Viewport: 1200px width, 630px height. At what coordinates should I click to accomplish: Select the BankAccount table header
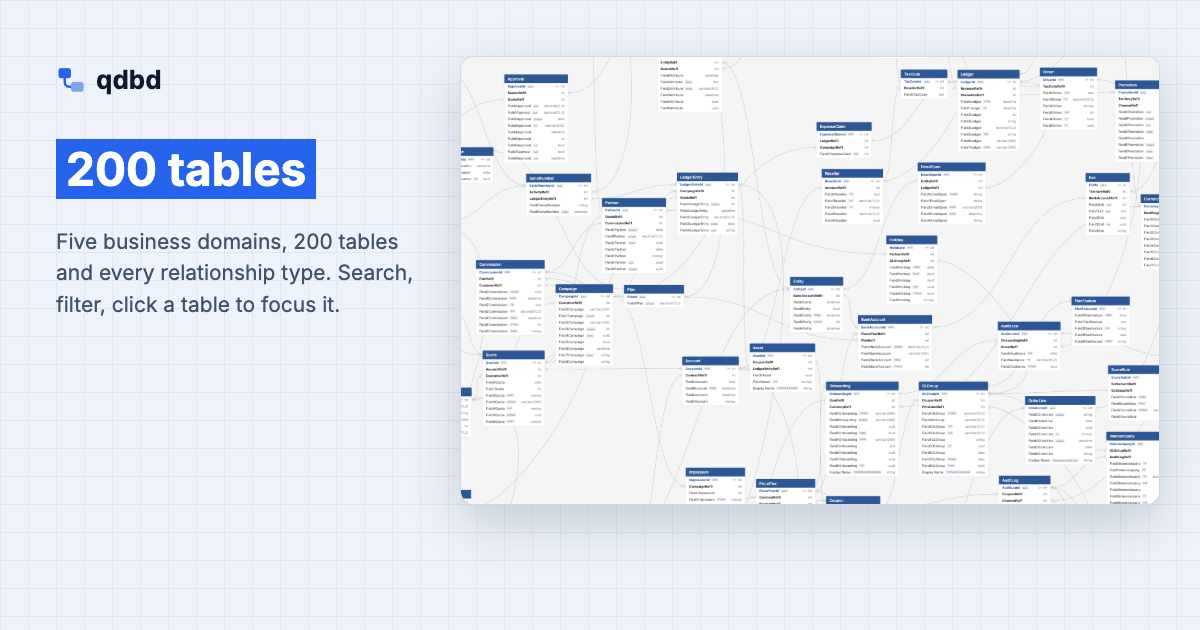coord(895,320)
